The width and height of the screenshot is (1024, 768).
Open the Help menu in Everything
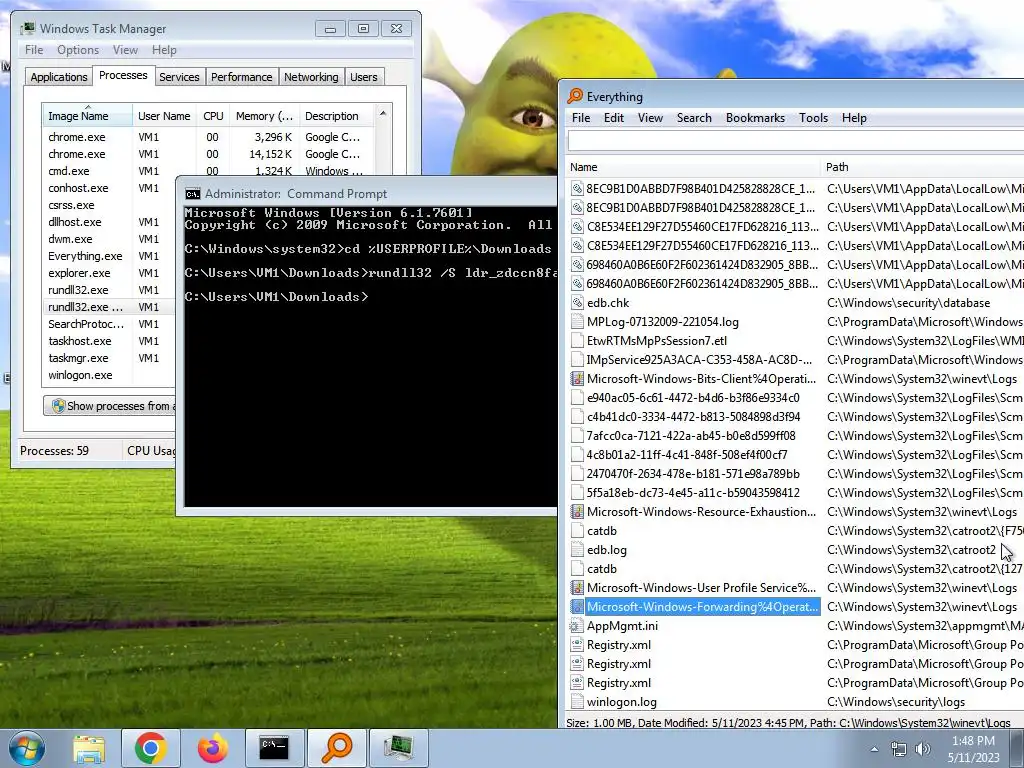(x=854, y=118)
